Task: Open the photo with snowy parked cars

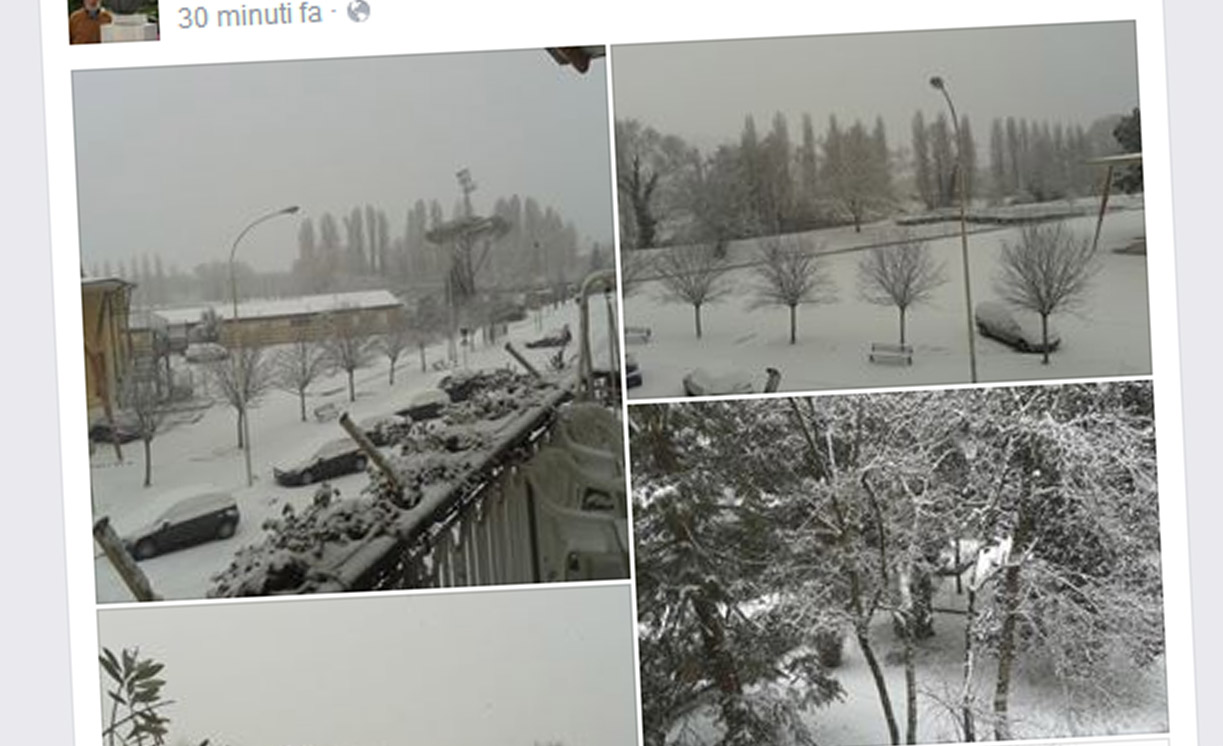Action: [x=350, y=325]
